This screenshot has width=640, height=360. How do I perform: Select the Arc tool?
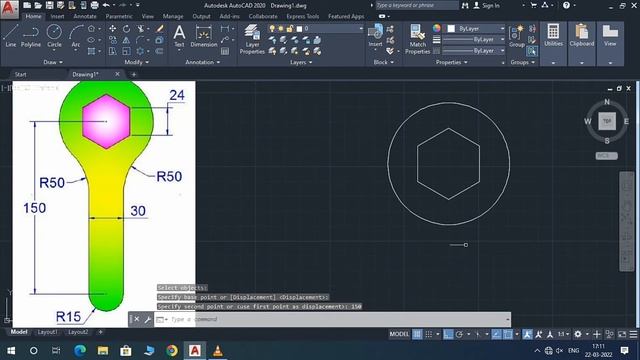[76, 36]
